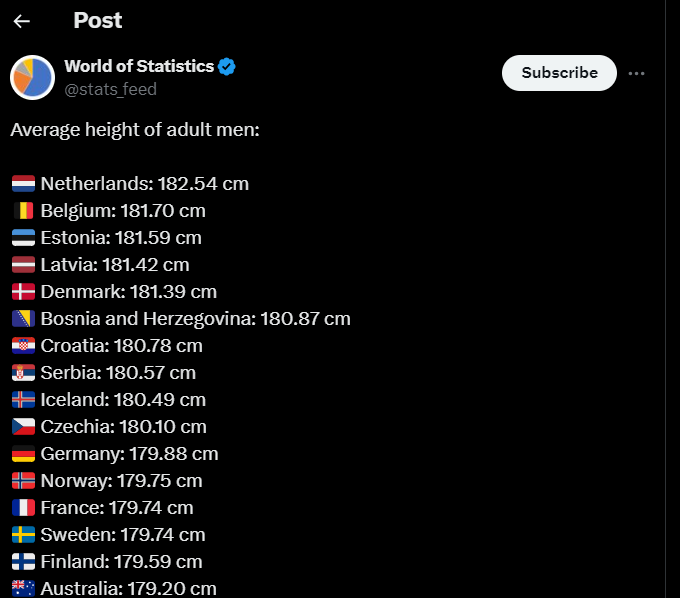The image size is (680, 598).
Task: Click the World of Statistics profile avatar
Action: [x=32, y=77]
